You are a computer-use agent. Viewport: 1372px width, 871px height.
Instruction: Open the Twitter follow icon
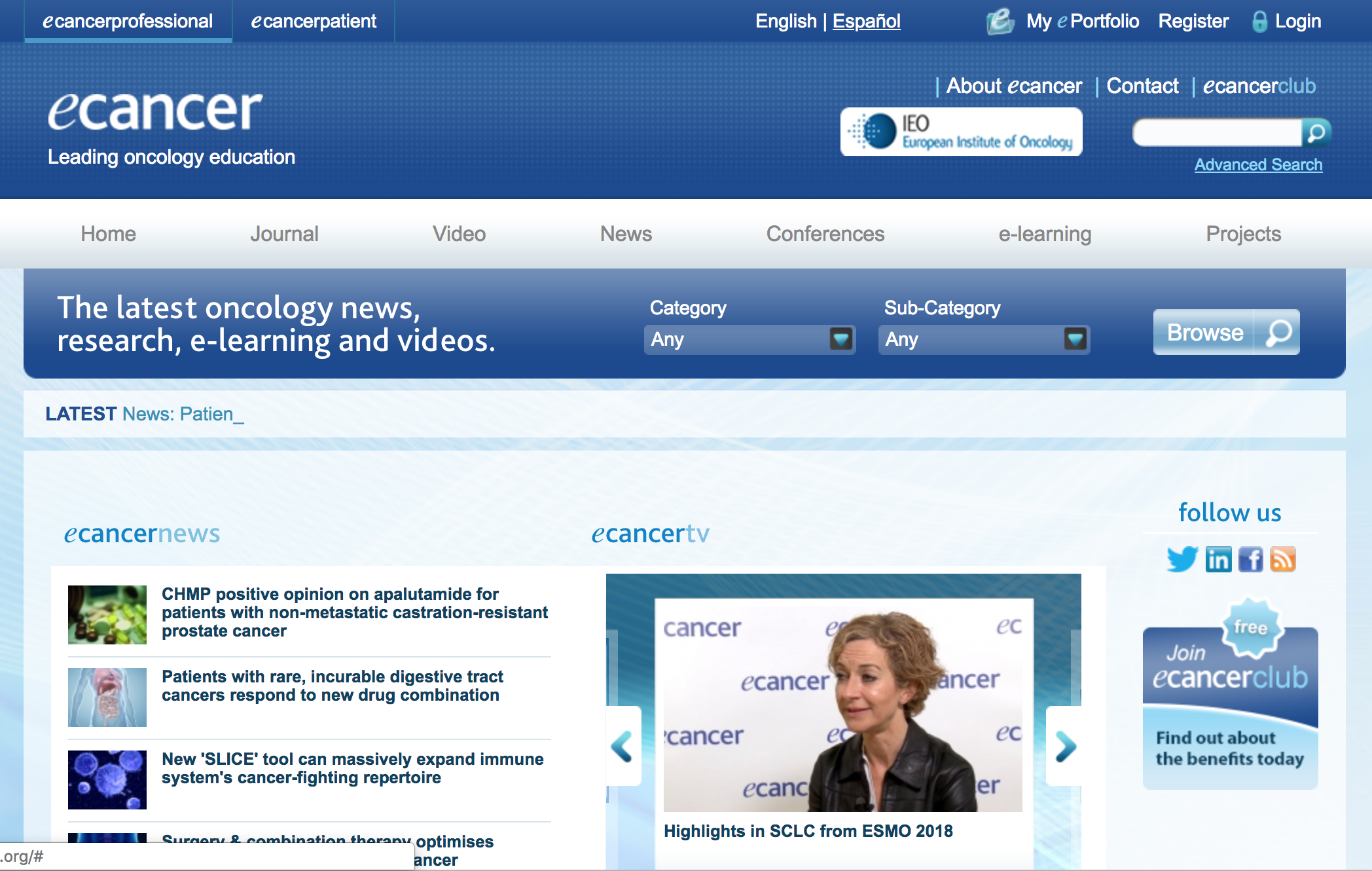(x=1182, y=559)
